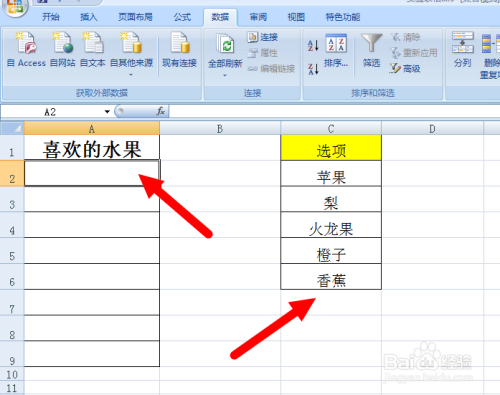Click the Name Box showing A2
Viewport: 500px width, 395px height.
coord(52,112)
